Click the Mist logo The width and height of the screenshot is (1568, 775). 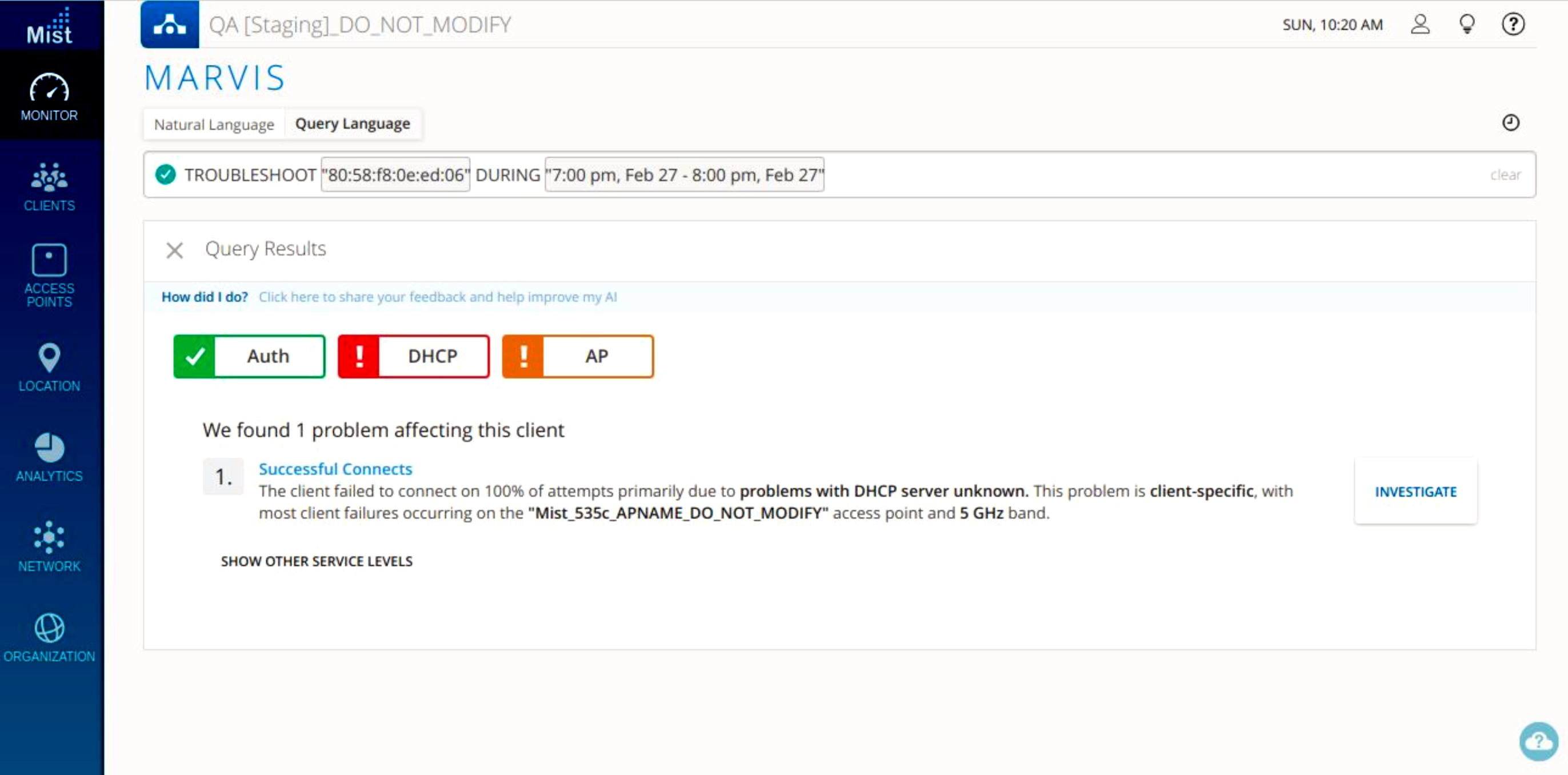[x=49, y=26]
